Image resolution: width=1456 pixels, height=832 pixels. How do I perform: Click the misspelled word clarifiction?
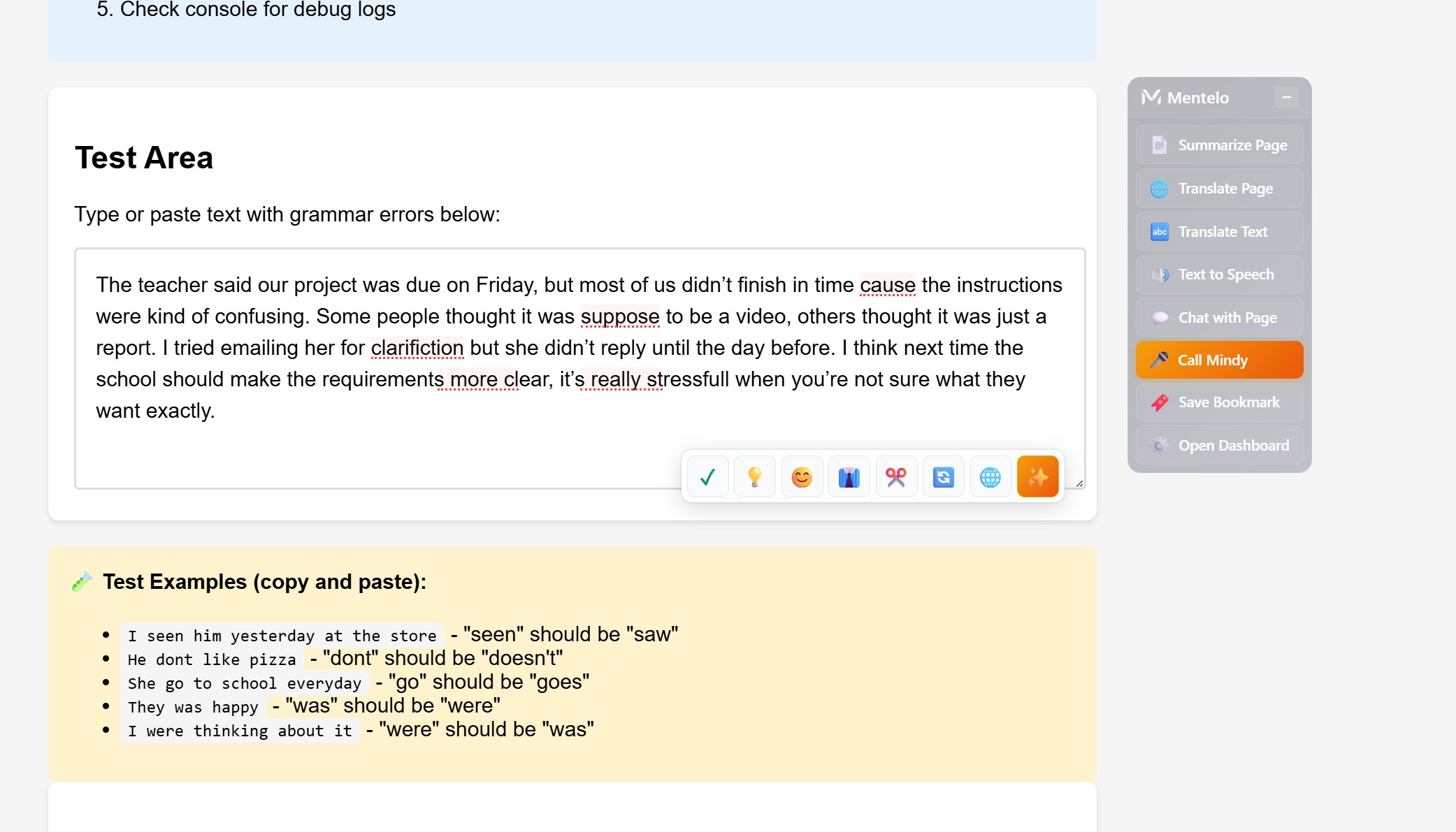[x=417, y=348]
